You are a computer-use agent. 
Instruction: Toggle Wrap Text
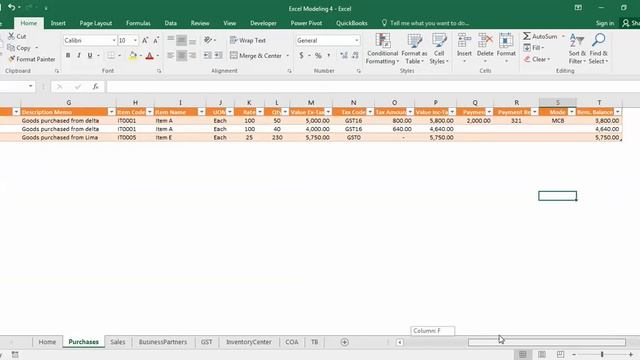point(248,40)
